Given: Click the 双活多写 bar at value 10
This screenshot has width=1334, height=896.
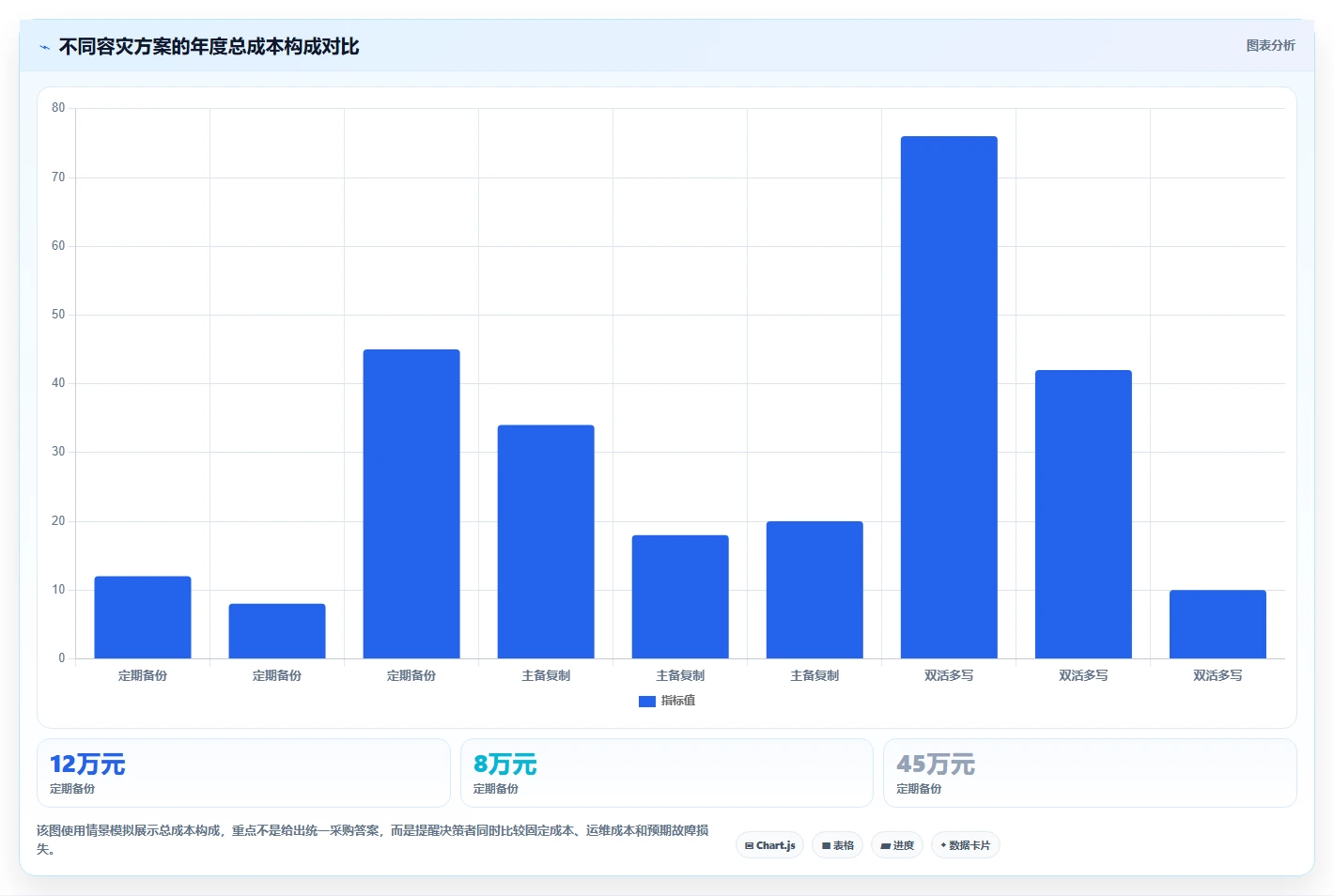Looking at the screenshot, I should pos(1218,624).
